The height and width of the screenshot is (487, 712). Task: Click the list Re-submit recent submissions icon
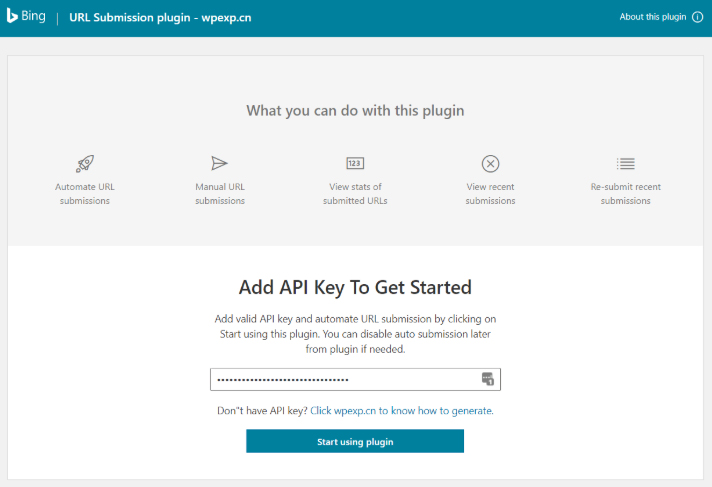coord(626,164)
